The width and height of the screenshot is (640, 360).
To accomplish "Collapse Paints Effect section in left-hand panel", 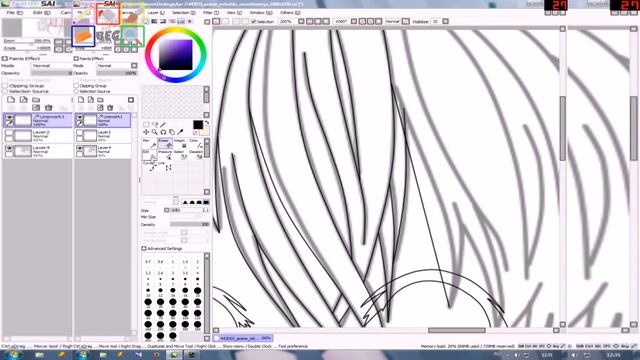I will pos(5,58).
